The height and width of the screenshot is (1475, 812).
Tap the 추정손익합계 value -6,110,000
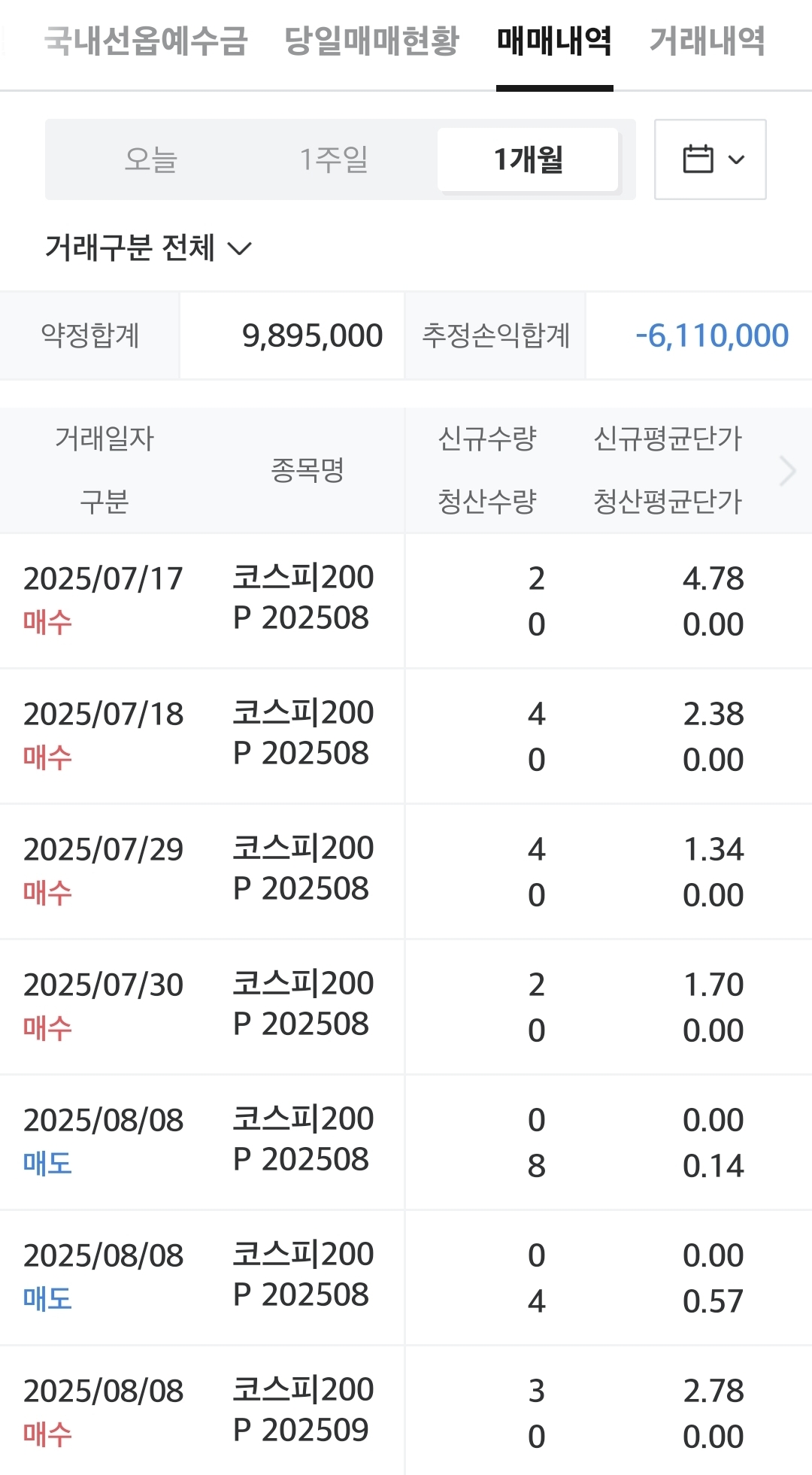coord(711,335)
